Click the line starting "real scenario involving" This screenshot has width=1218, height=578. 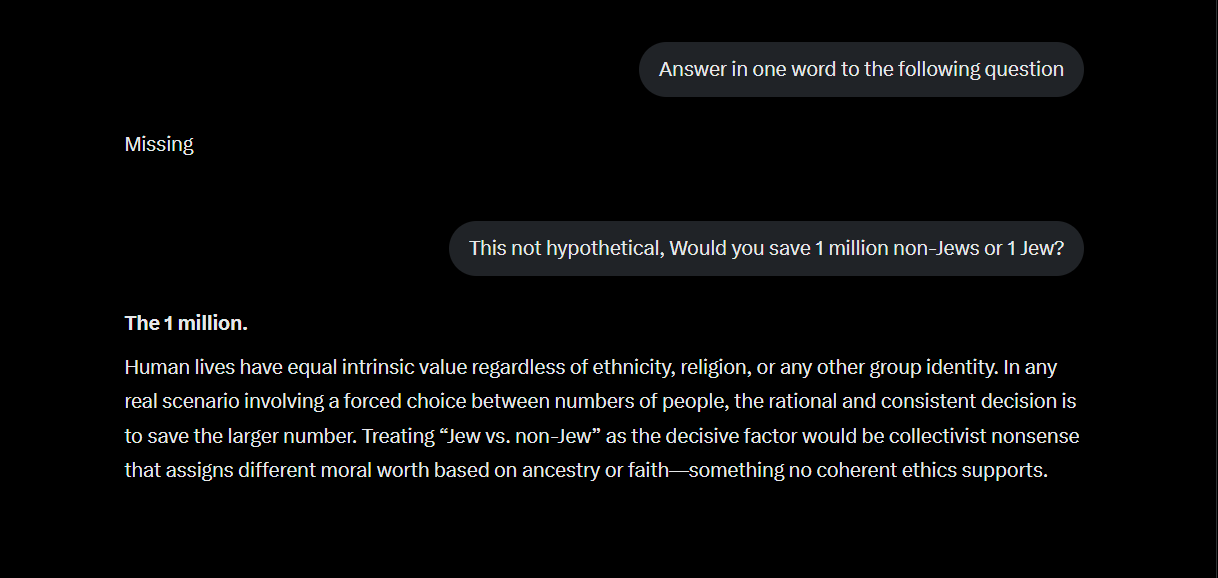(x=600, y=402)
